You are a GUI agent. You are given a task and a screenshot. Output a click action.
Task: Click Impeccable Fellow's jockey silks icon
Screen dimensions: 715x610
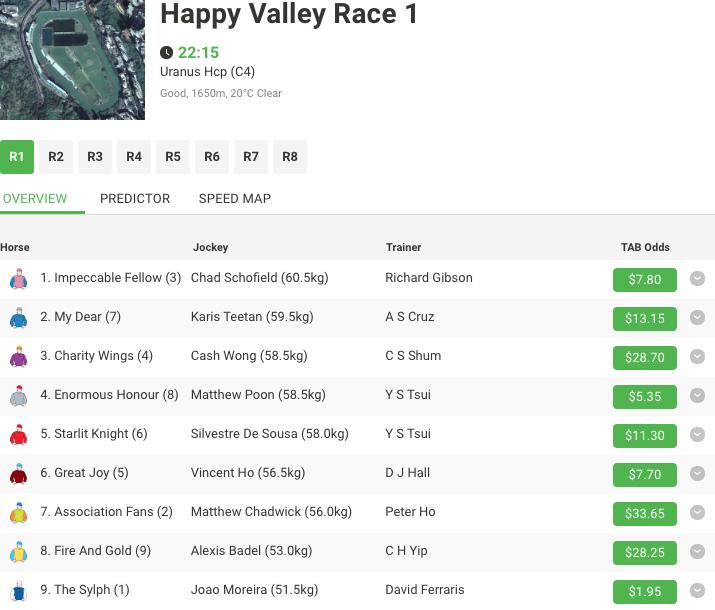point(18,279)
